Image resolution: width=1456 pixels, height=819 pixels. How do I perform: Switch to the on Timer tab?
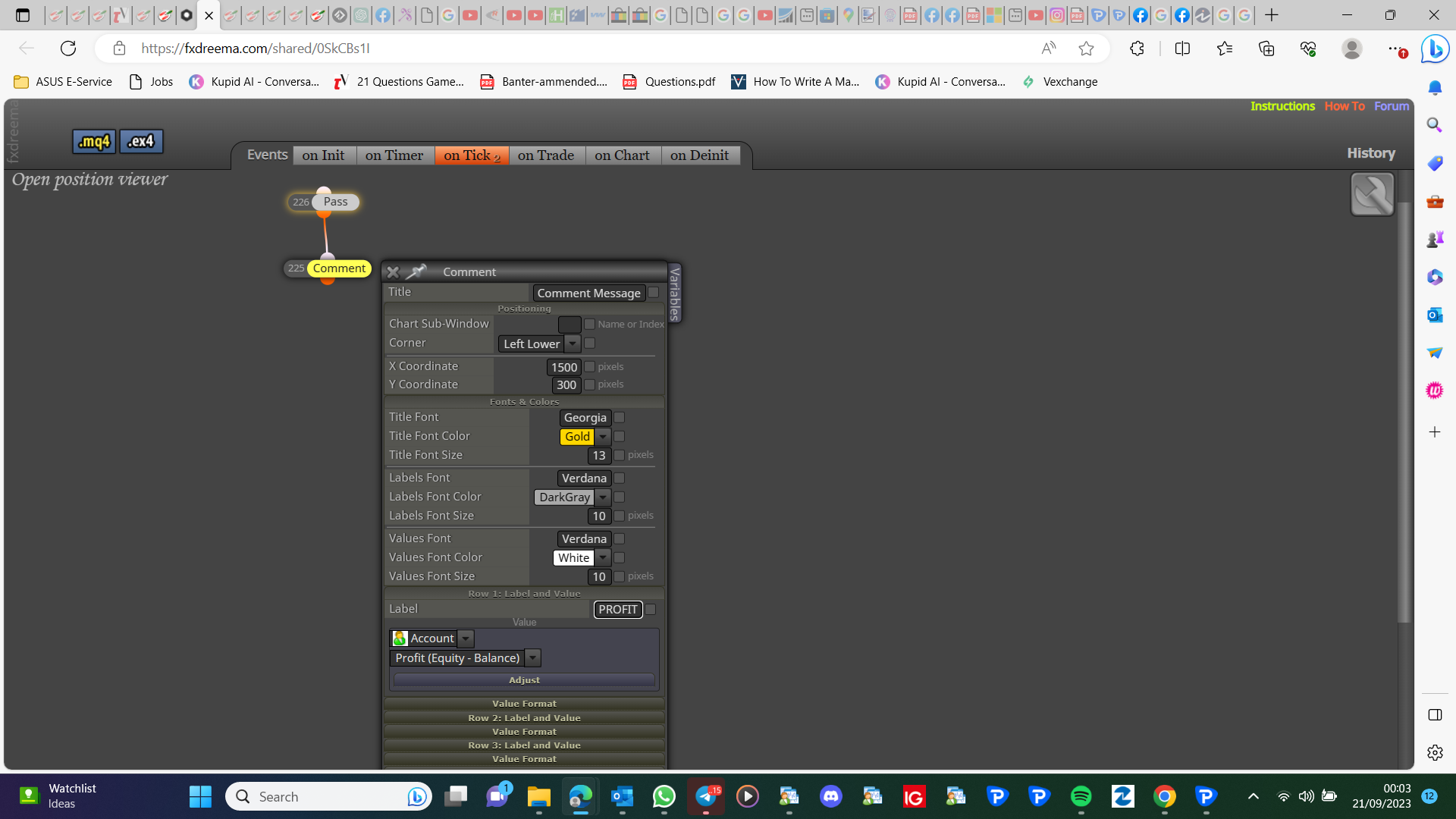(x=394, y=155)
